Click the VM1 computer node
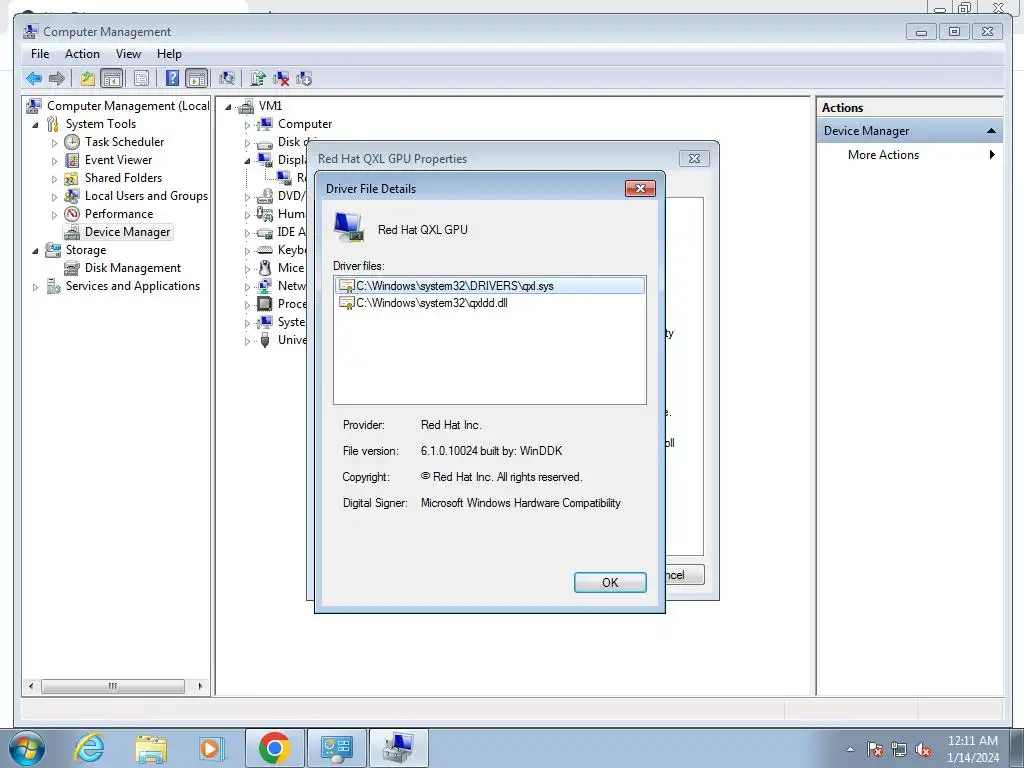 (x=270, y=106)
